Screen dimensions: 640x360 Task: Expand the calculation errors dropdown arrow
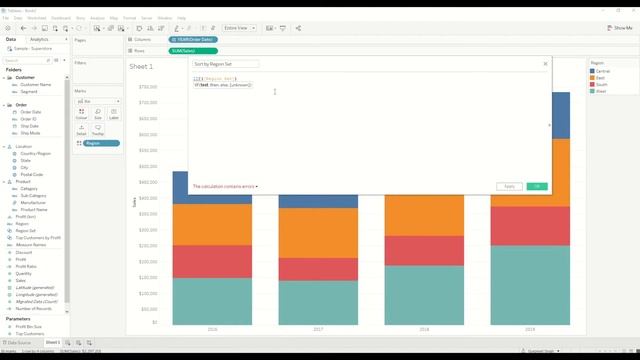257,187
